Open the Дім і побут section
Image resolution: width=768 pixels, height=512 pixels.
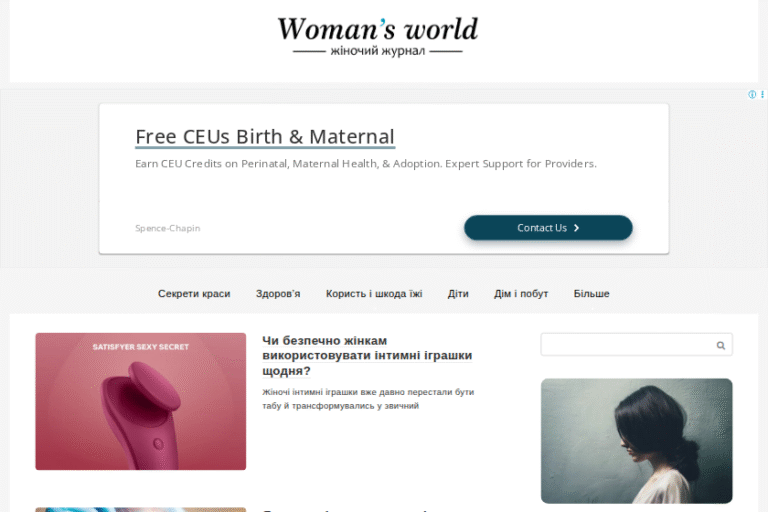[x=521, y=293]
